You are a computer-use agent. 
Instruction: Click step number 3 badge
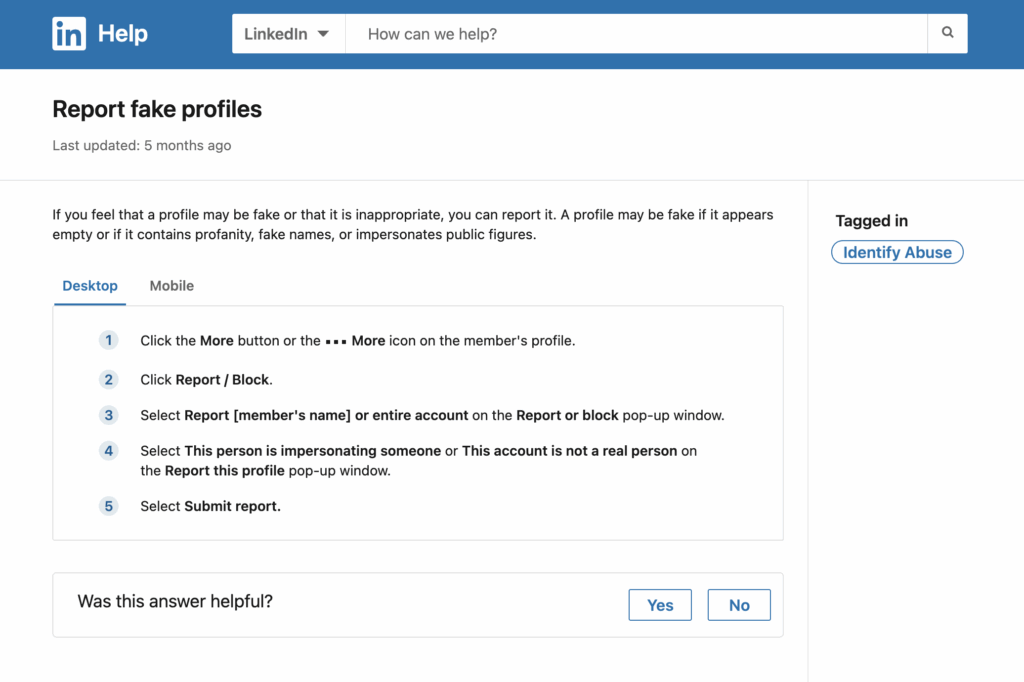[108, 415]
